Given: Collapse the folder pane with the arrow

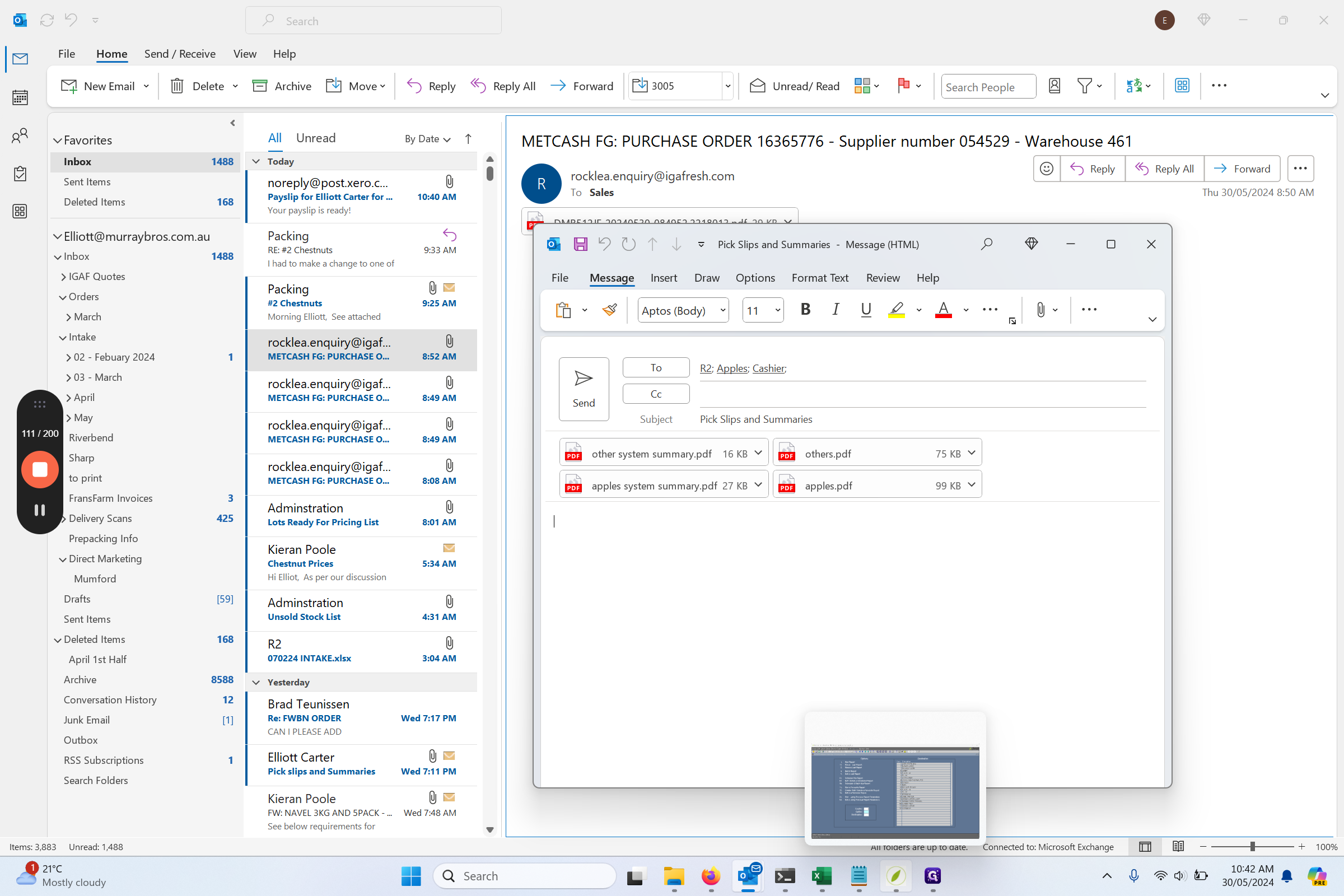Looking at the screenshot, I should (232, 123).
